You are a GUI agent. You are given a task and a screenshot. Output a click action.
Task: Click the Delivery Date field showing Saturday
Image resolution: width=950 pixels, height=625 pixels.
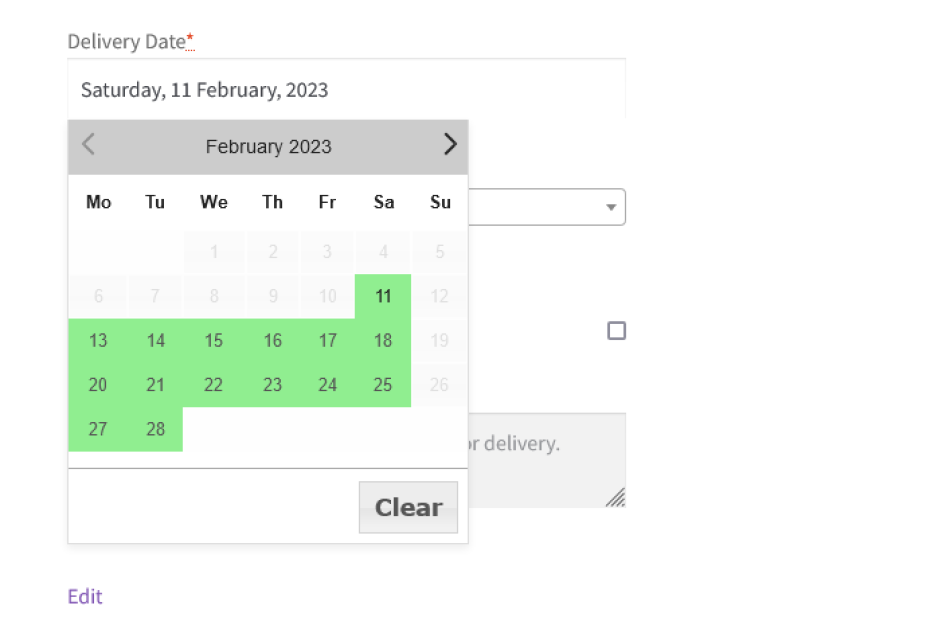tap(347, 89)
